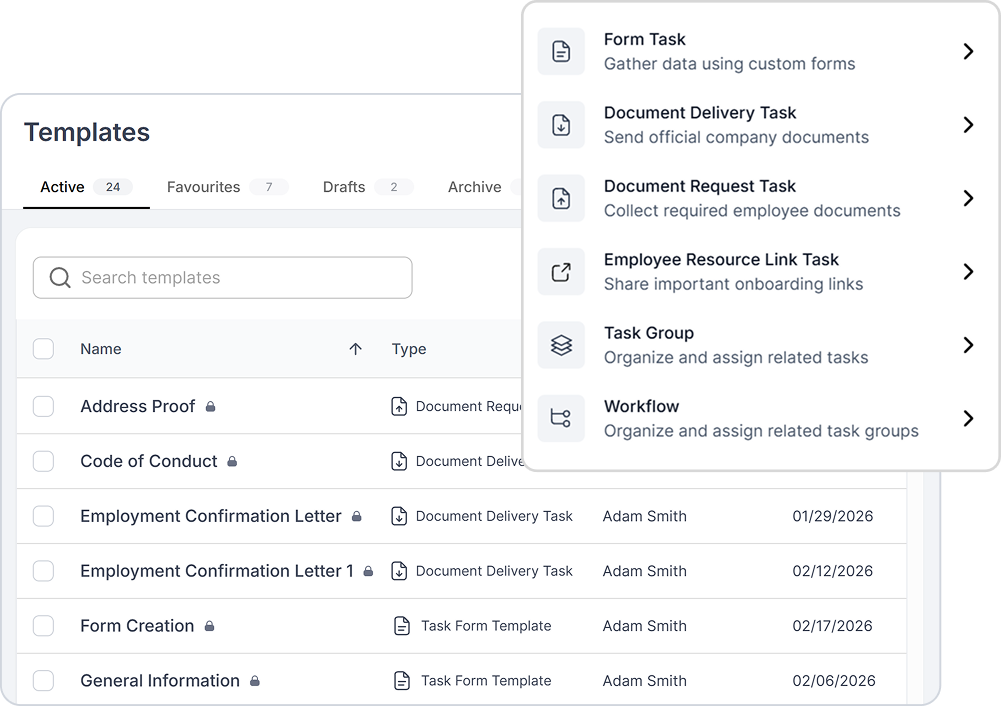Screen dimensions: 1001x706
Task: Open the Address Proof template
Action: (x=137, y=407)
